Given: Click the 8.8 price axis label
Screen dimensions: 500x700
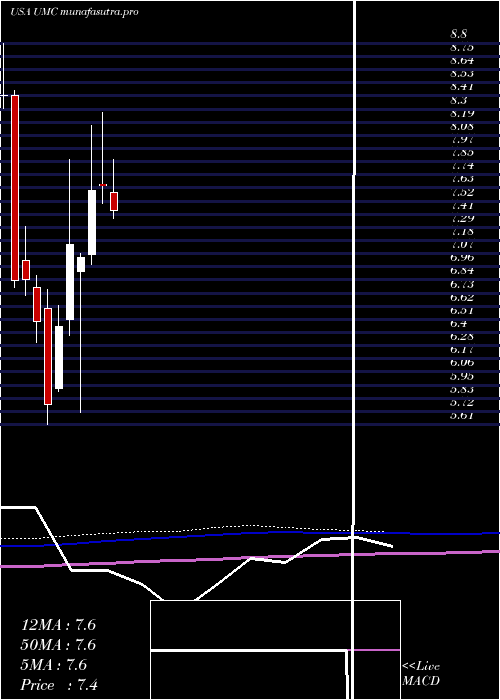Looking at the screenshot, I should (x=458, y=34).
